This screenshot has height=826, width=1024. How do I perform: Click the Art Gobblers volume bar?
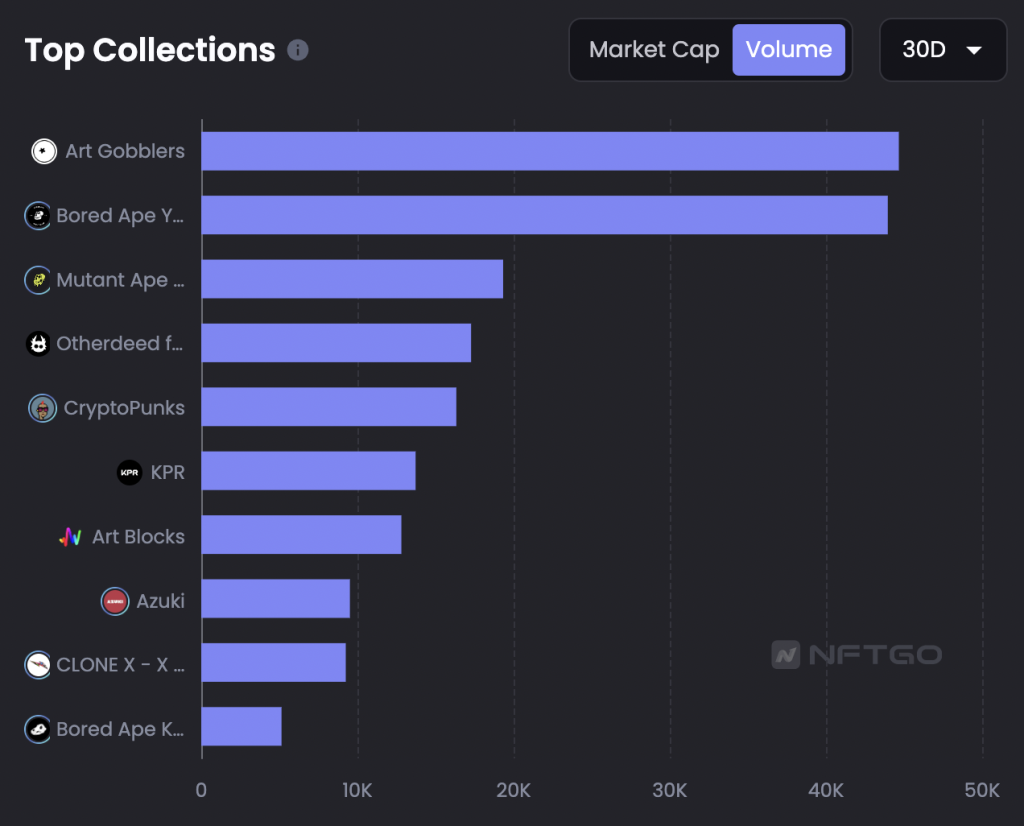[550, 151]
